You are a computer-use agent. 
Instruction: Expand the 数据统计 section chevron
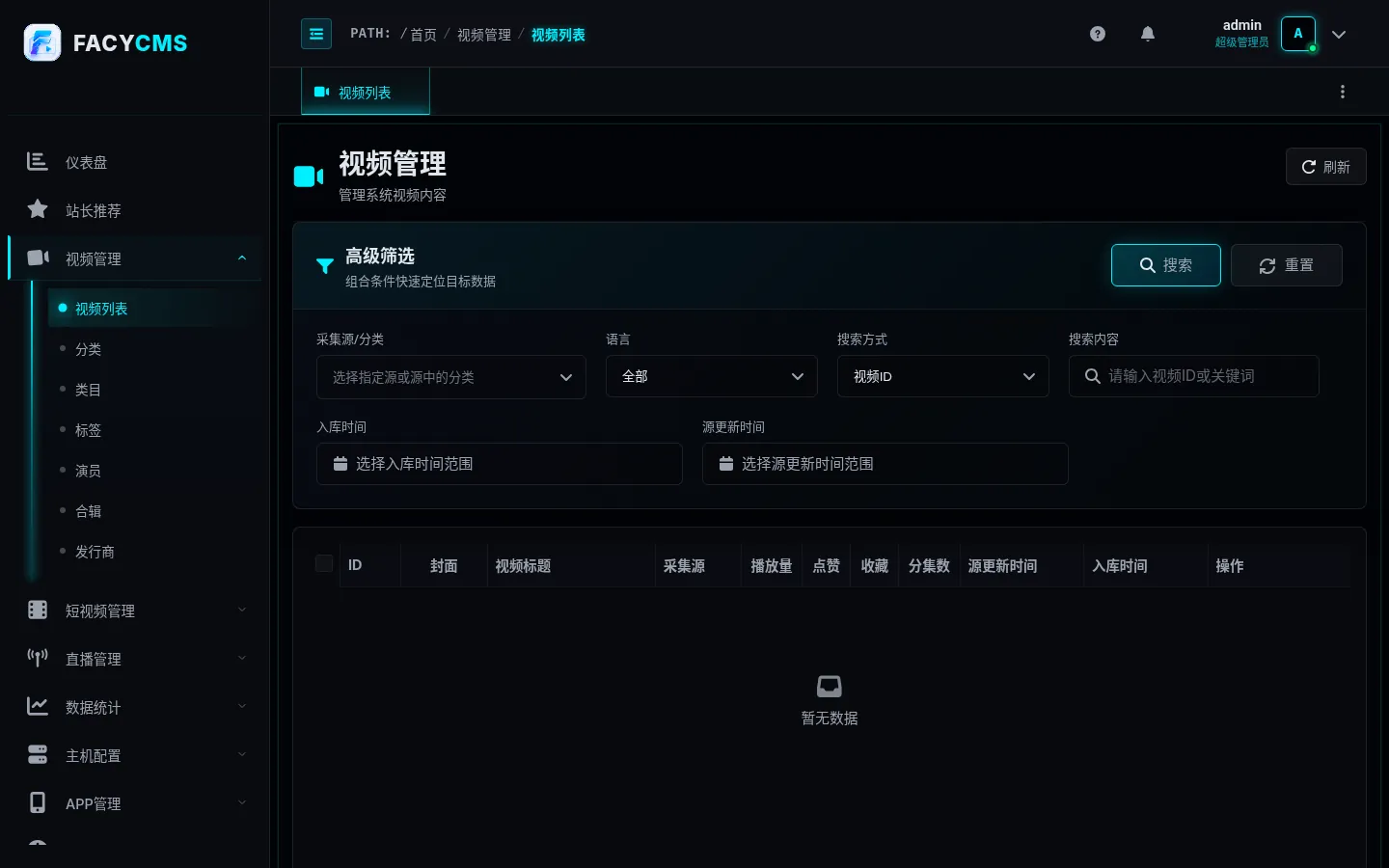242,706
